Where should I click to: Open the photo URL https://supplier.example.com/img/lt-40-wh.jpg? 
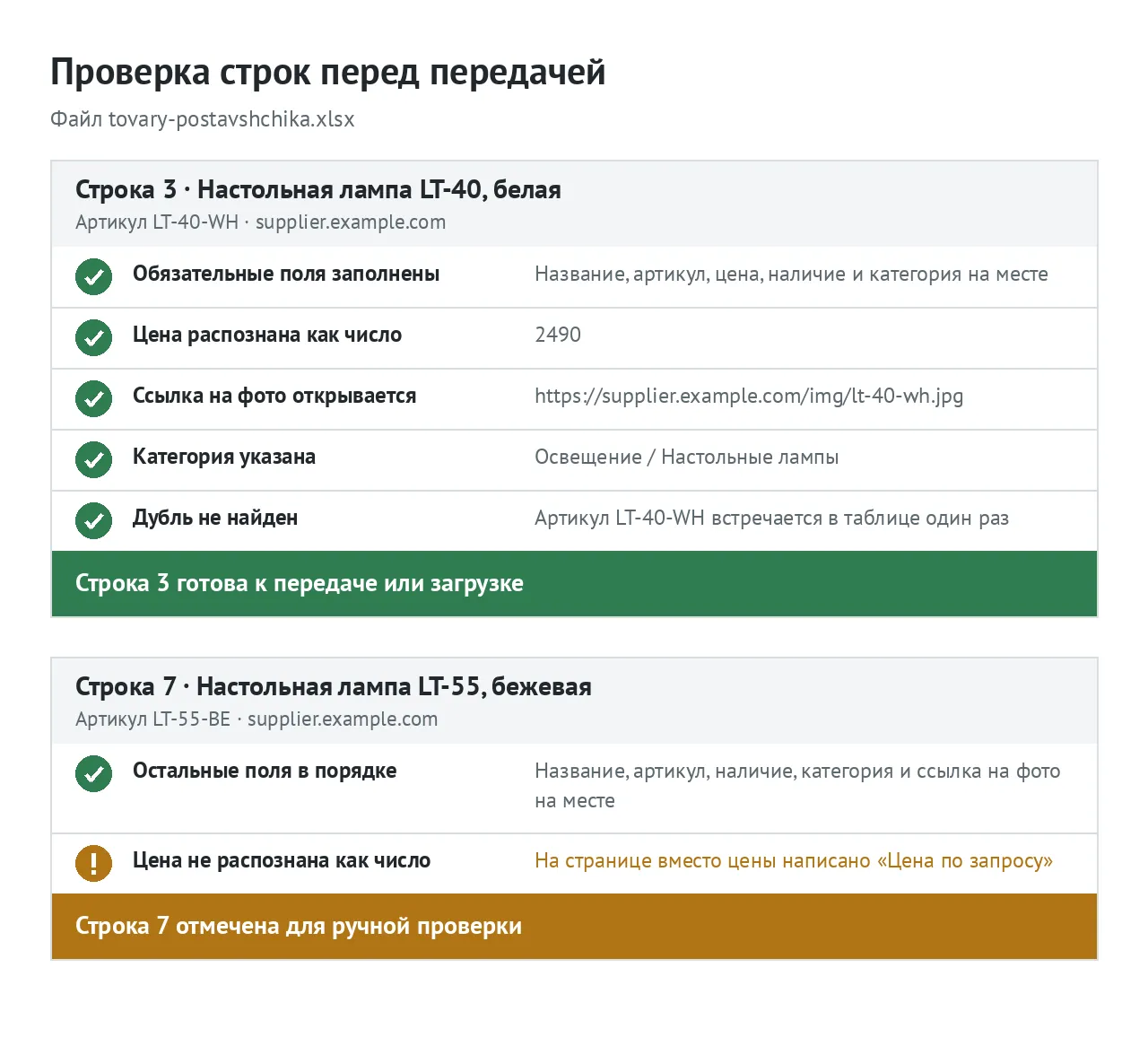tap(749, 397)
